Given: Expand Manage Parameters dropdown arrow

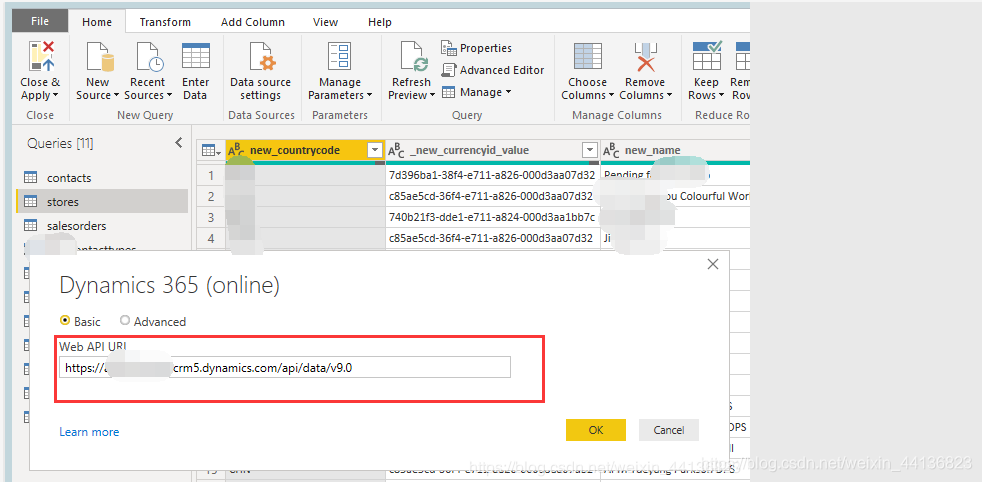Looking at the screenshot, I should coord(369,95).
